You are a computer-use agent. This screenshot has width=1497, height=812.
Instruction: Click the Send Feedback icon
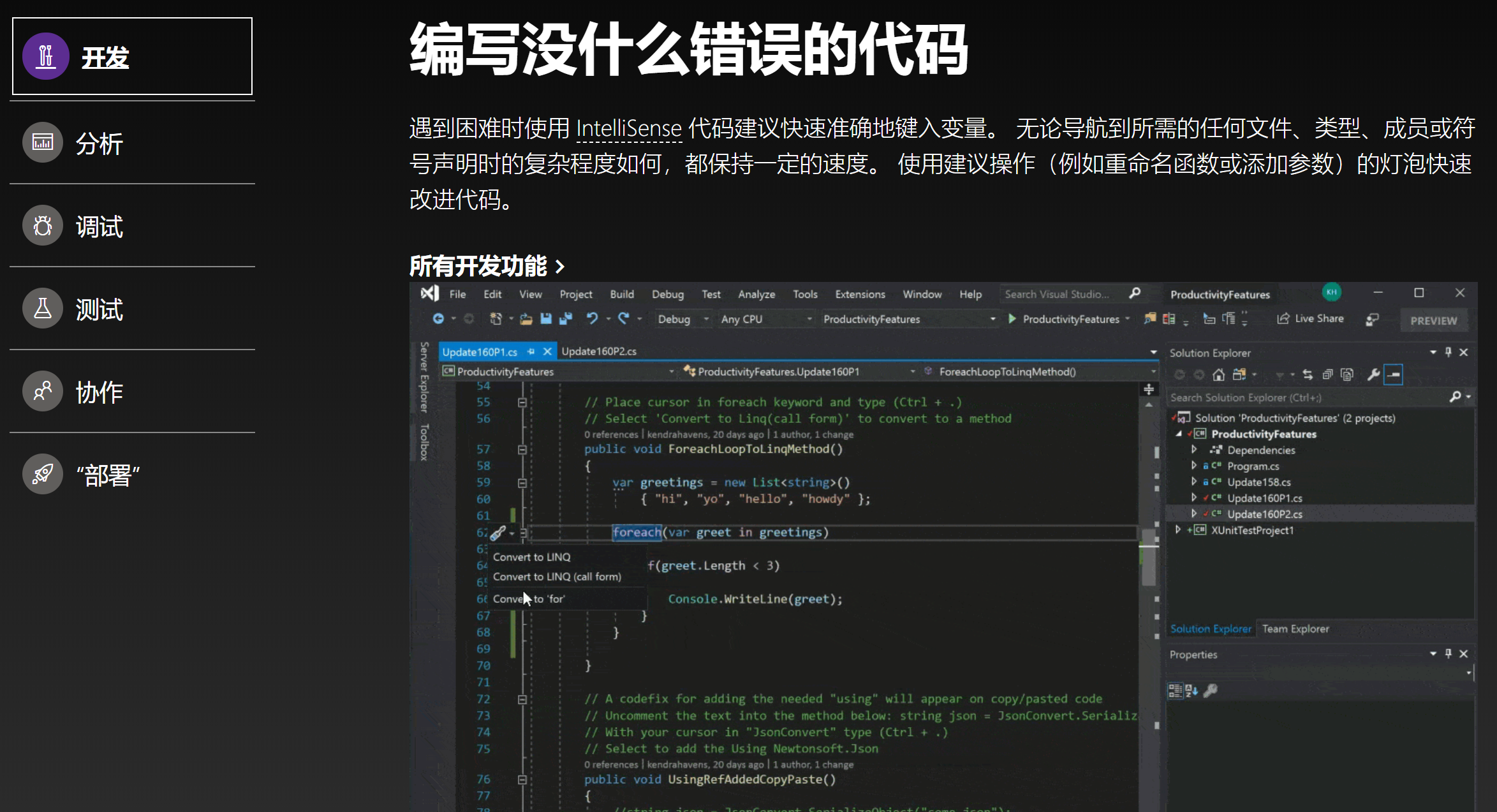coord(1372,319)
